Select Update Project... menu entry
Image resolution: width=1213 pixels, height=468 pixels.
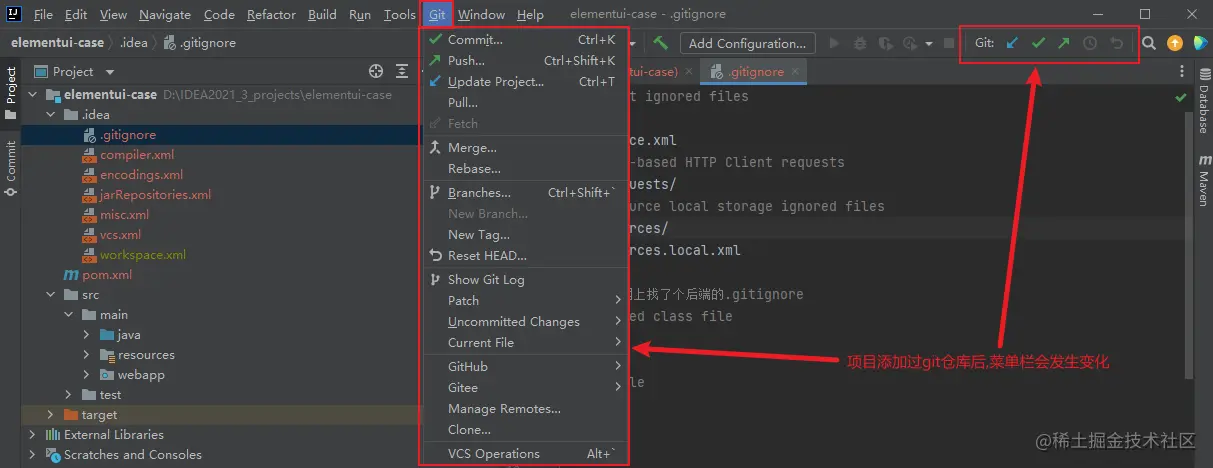524,82
